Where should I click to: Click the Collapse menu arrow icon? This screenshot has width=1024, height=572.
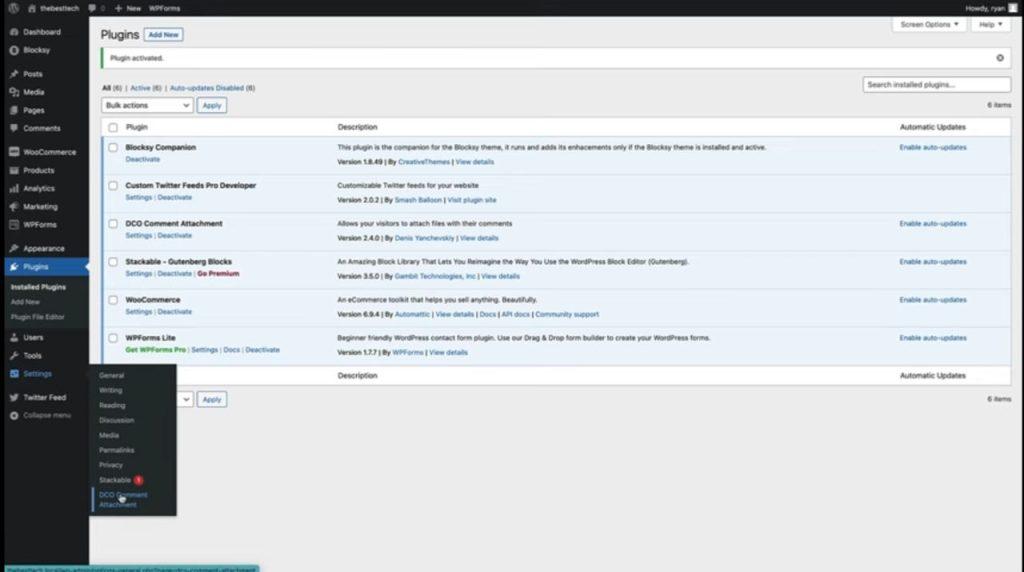tap(14, 416)
